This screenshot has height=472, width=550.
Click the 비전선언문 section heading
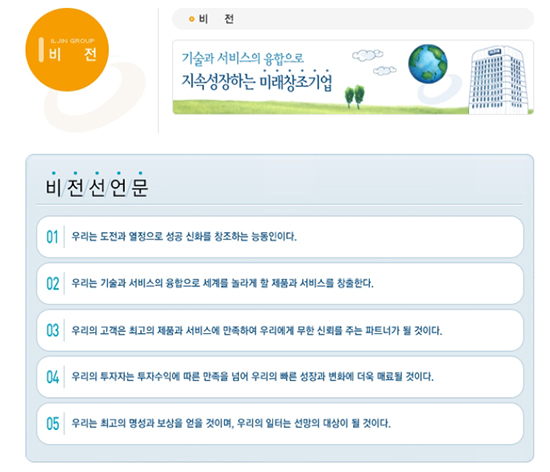pyautogui.click(x=97, y=187)
